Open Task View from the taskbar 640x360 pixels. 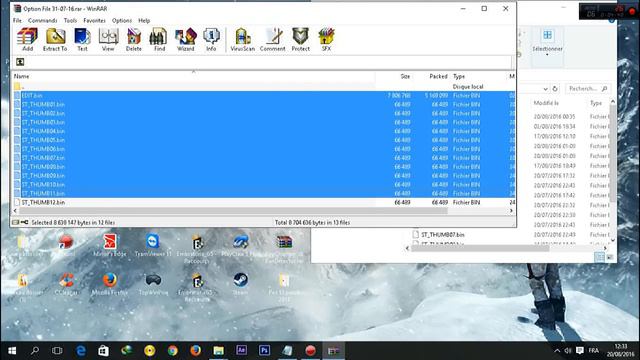[57, 351]
